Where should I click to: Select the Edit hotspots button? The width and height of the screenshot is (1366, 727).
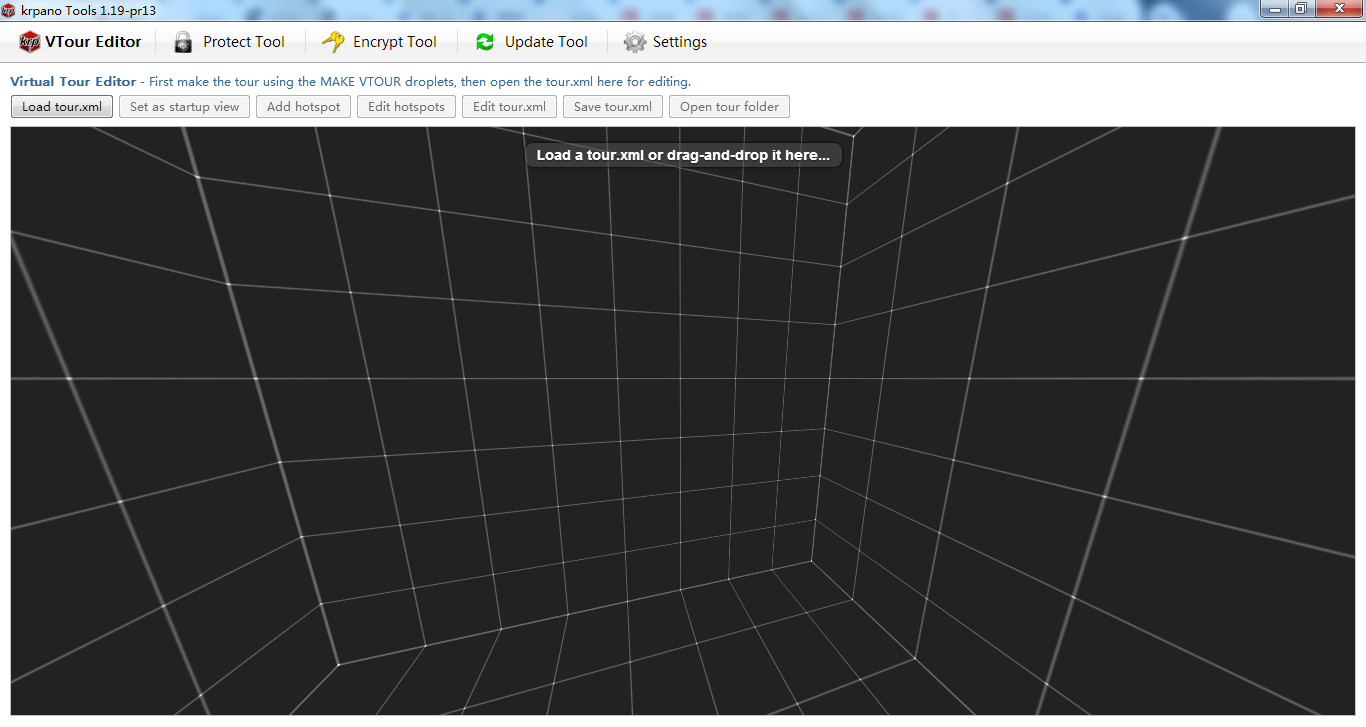tap(406, 107)
